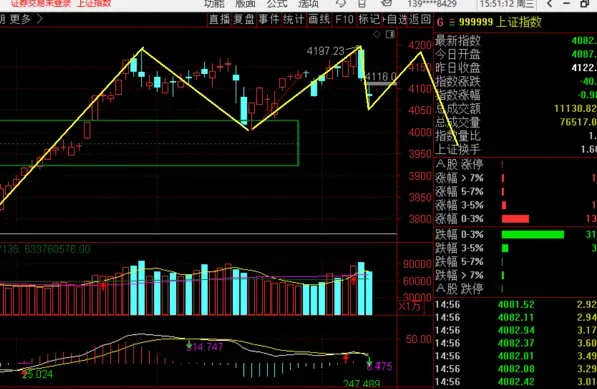Open the 统计 toolbar button

[x=294, y=19]
